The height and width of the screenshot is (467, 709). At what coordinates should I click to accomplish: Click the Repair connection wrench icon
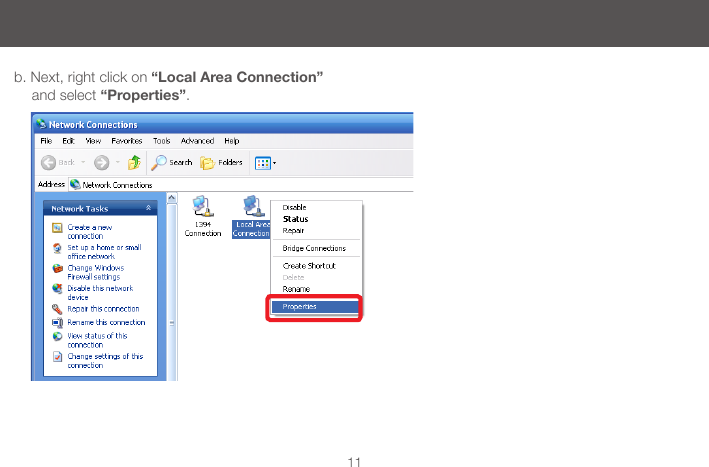[57, 309]
